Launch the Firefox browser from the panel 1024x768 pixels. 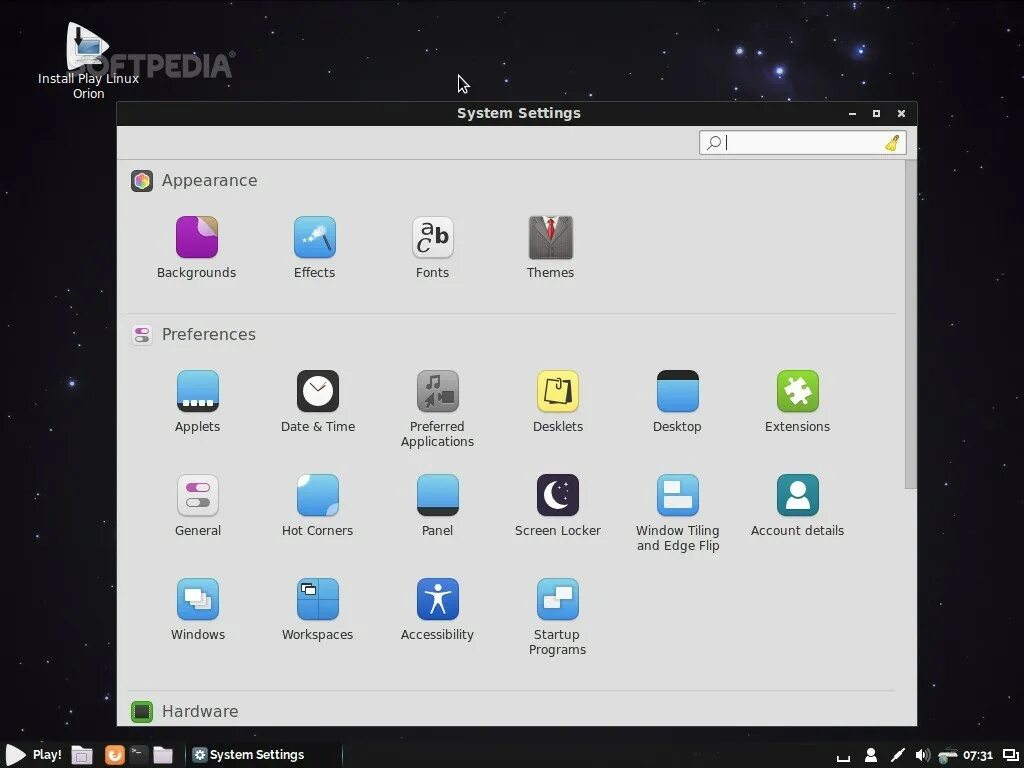point(114,755)
